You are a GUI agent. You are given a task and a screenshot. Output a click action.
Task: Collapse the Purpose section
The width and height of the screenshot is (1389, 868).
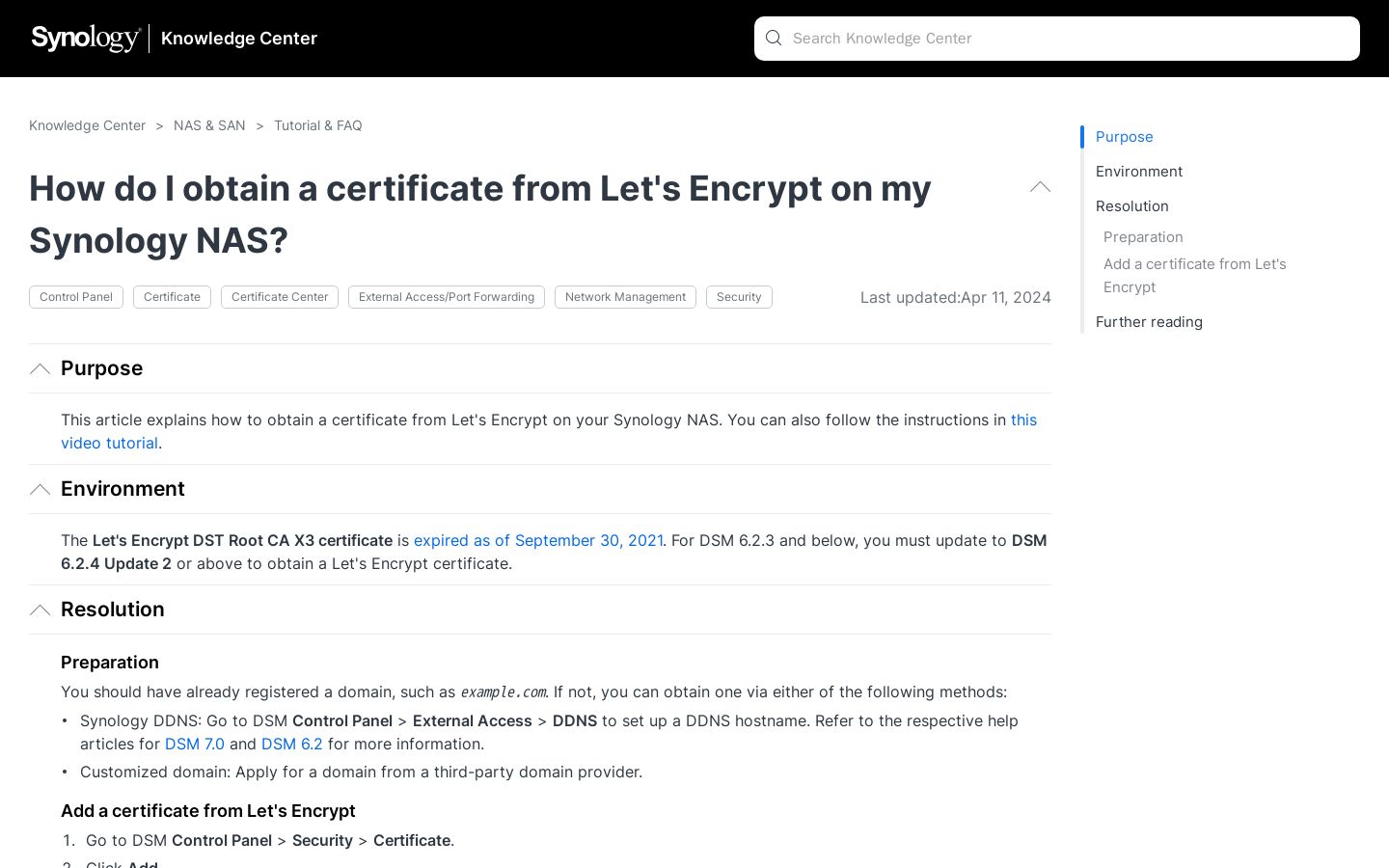(x=40, y=369)
